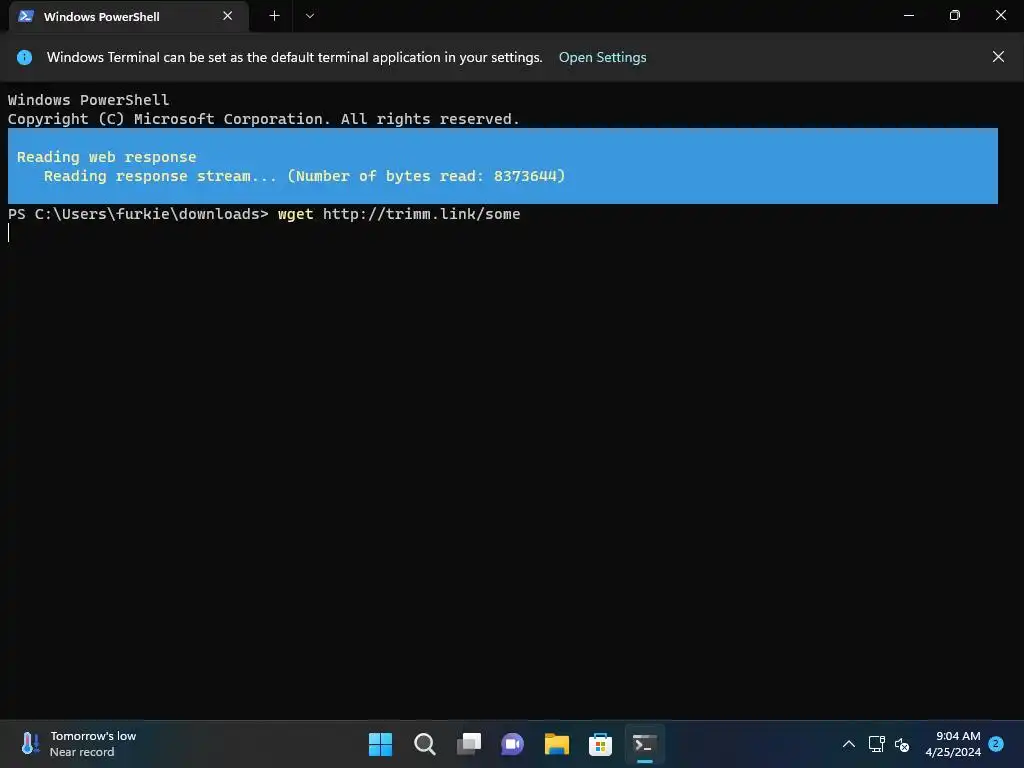Open taskbar Search
Screen dimensions: 1024x768
pyautogui.click(x=424, y=744)
